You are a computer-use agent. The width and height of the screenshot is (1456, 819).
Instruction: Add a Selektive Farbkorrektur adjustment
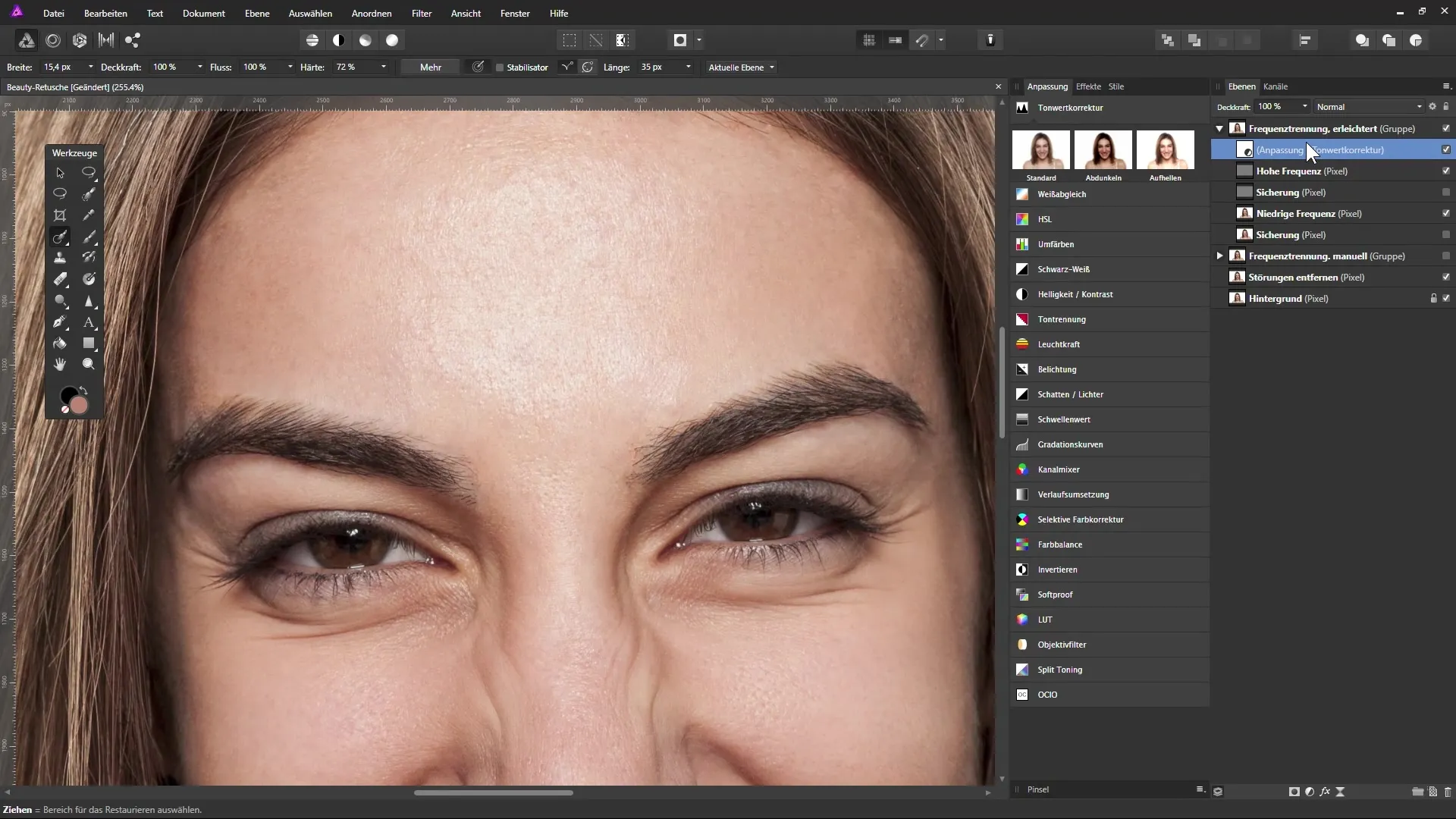(x=1110, y=519)
